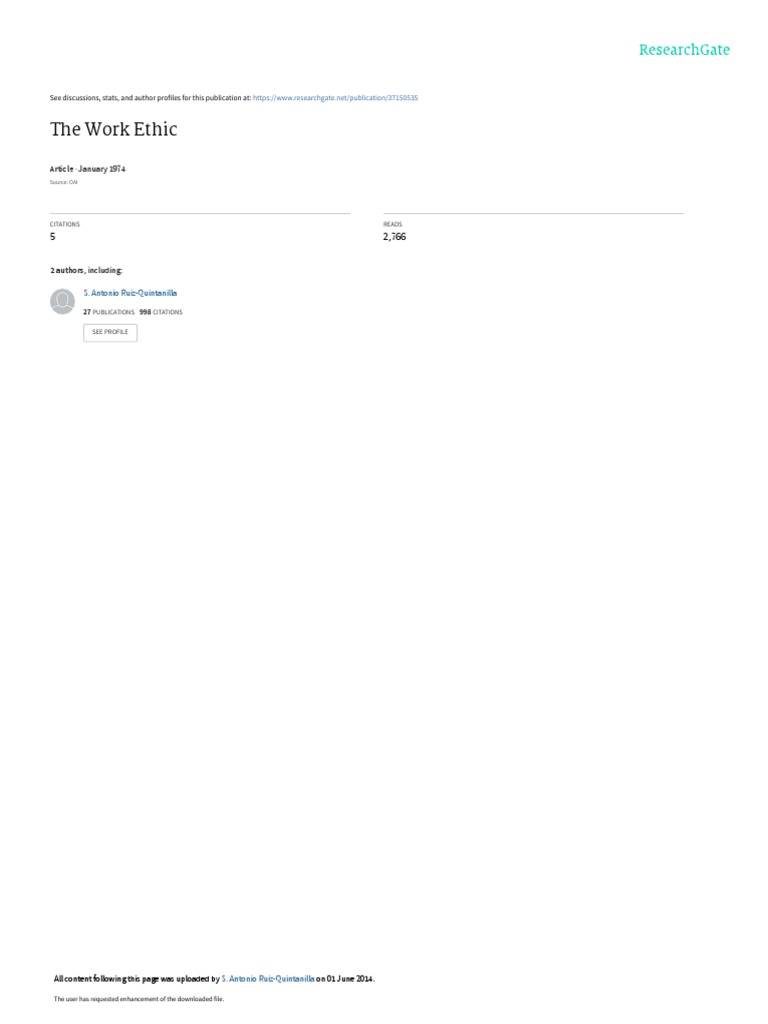Viewport: 768px width, 1024px height.
Task: Click the 27 publications stat
Action: pyautogui.click(x=108, y=312)
